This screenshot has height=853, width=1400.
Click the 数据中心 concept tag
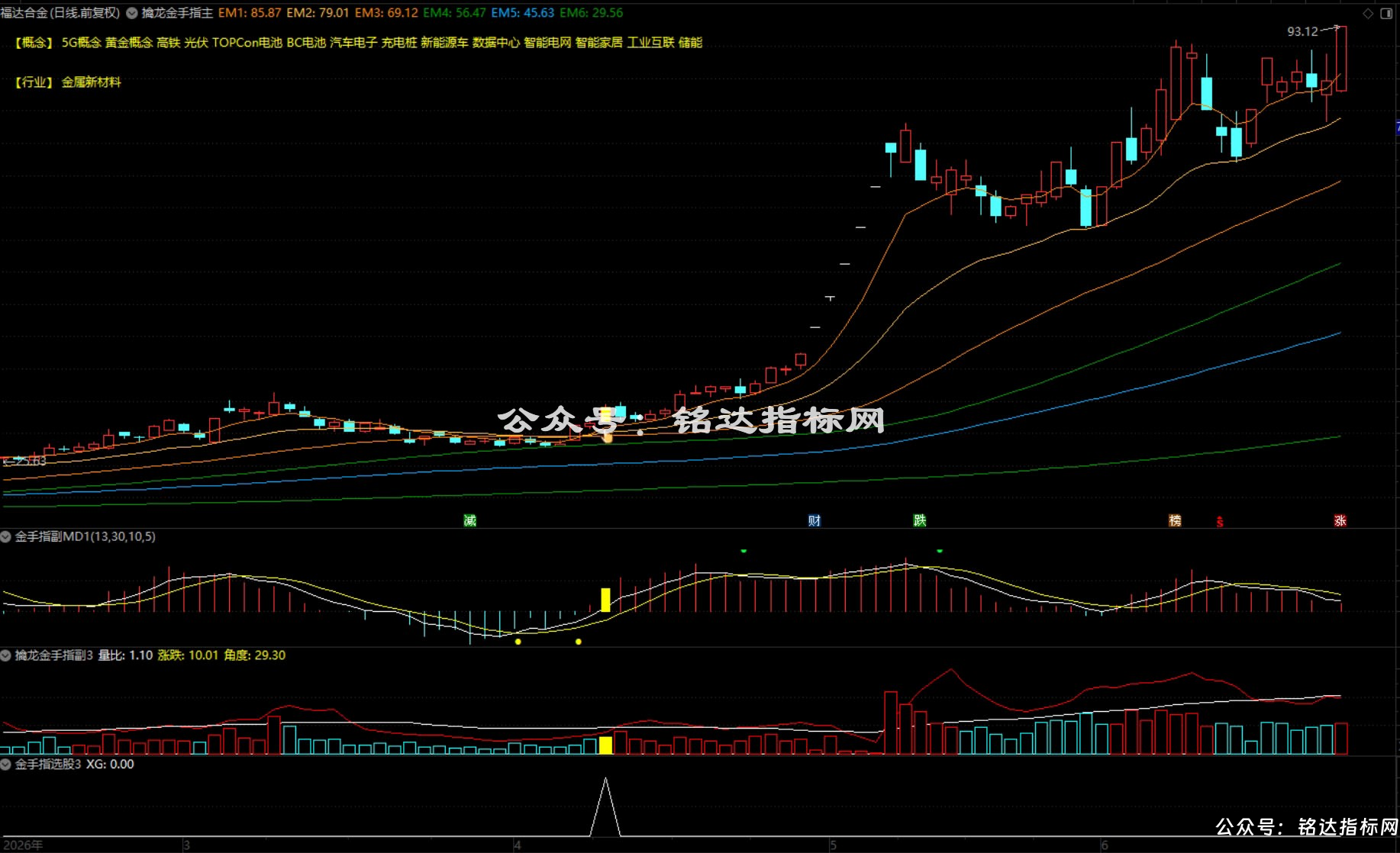(496, 43)
